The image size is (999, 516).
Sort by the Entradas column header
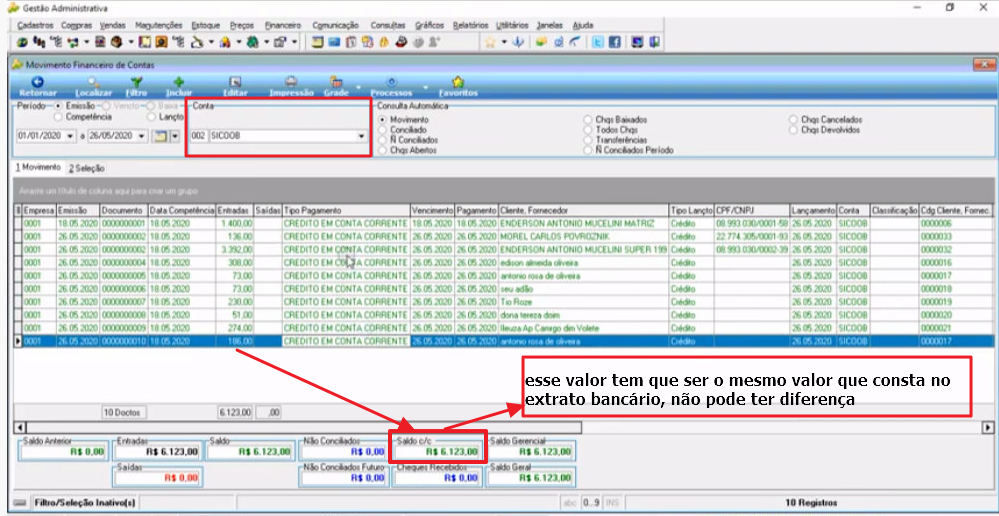(234, 210)
